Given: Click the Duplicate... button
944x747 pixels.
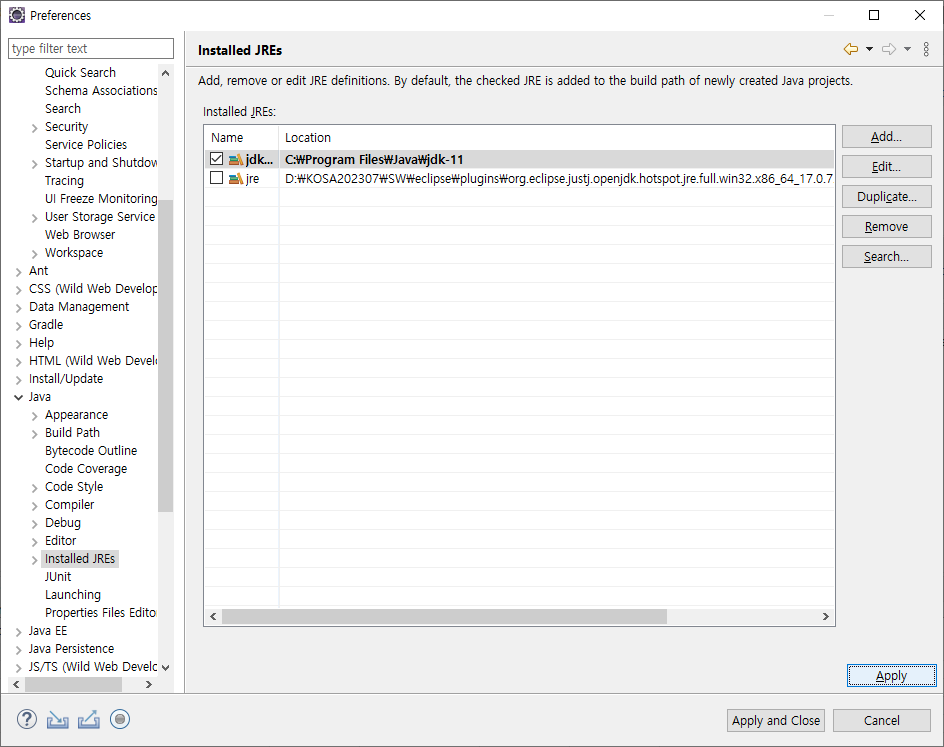Looking at the screenshot, I should point(886,197).
